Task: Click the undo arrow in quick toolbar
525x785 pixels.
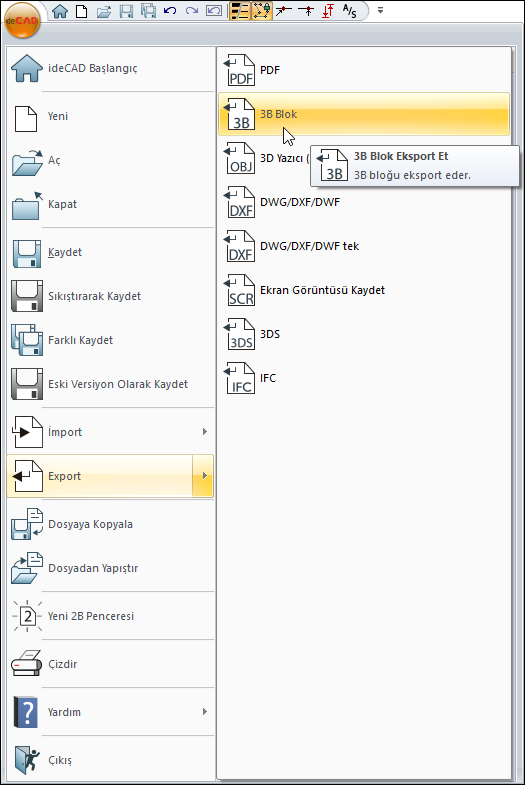Action: [x=170, y=11]
